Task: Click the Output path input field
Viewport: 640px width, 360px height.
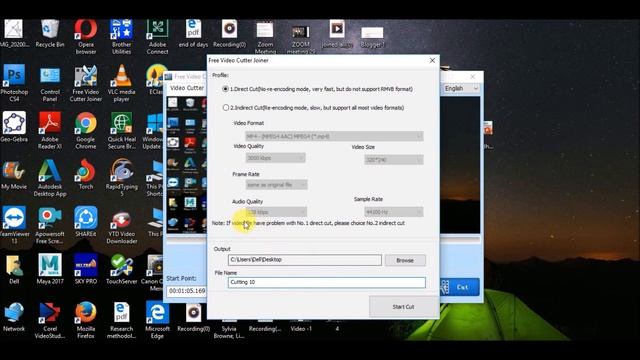Action: pos(304,260)
